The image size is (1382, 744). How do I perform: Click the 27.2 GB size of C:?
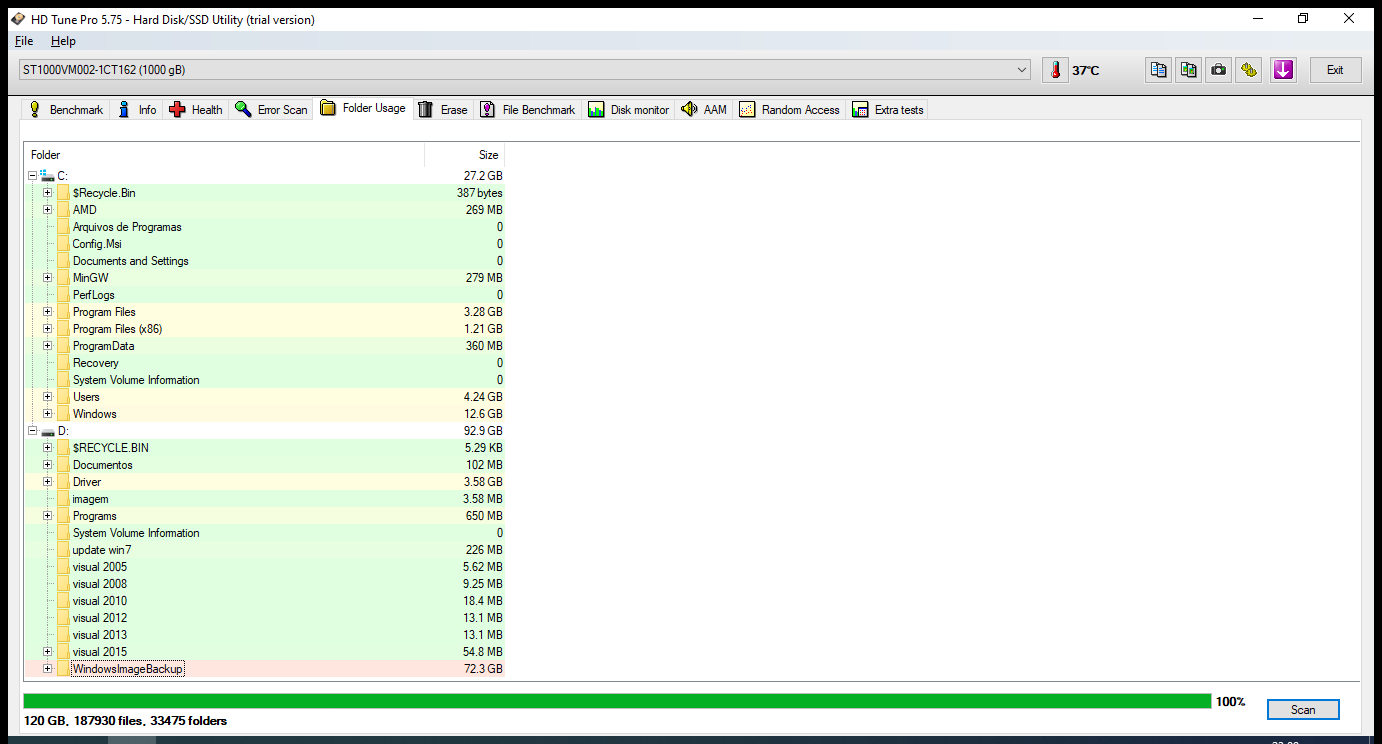click(483, 176)
